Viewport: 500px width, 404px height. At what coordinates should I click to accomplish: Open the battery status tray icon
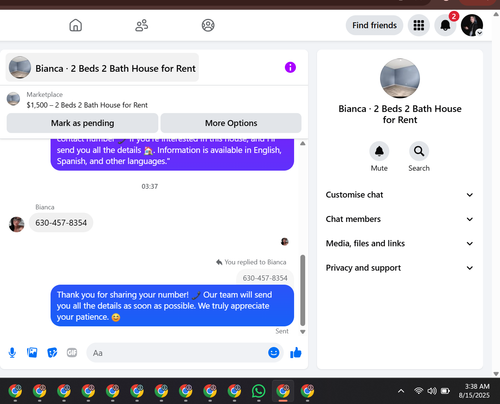[445, 390]
